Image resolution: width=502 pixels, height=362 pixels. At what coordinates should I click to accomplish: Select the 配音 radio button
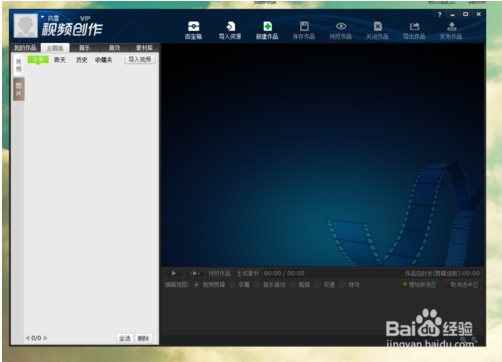click(292, 285)
